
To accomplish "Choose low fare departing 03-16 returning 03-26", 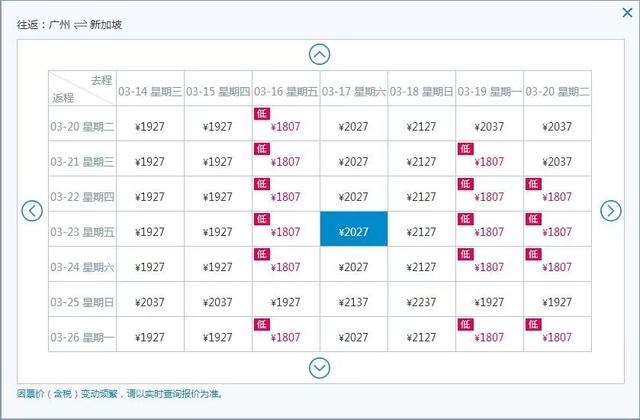I will coord(286,334).
